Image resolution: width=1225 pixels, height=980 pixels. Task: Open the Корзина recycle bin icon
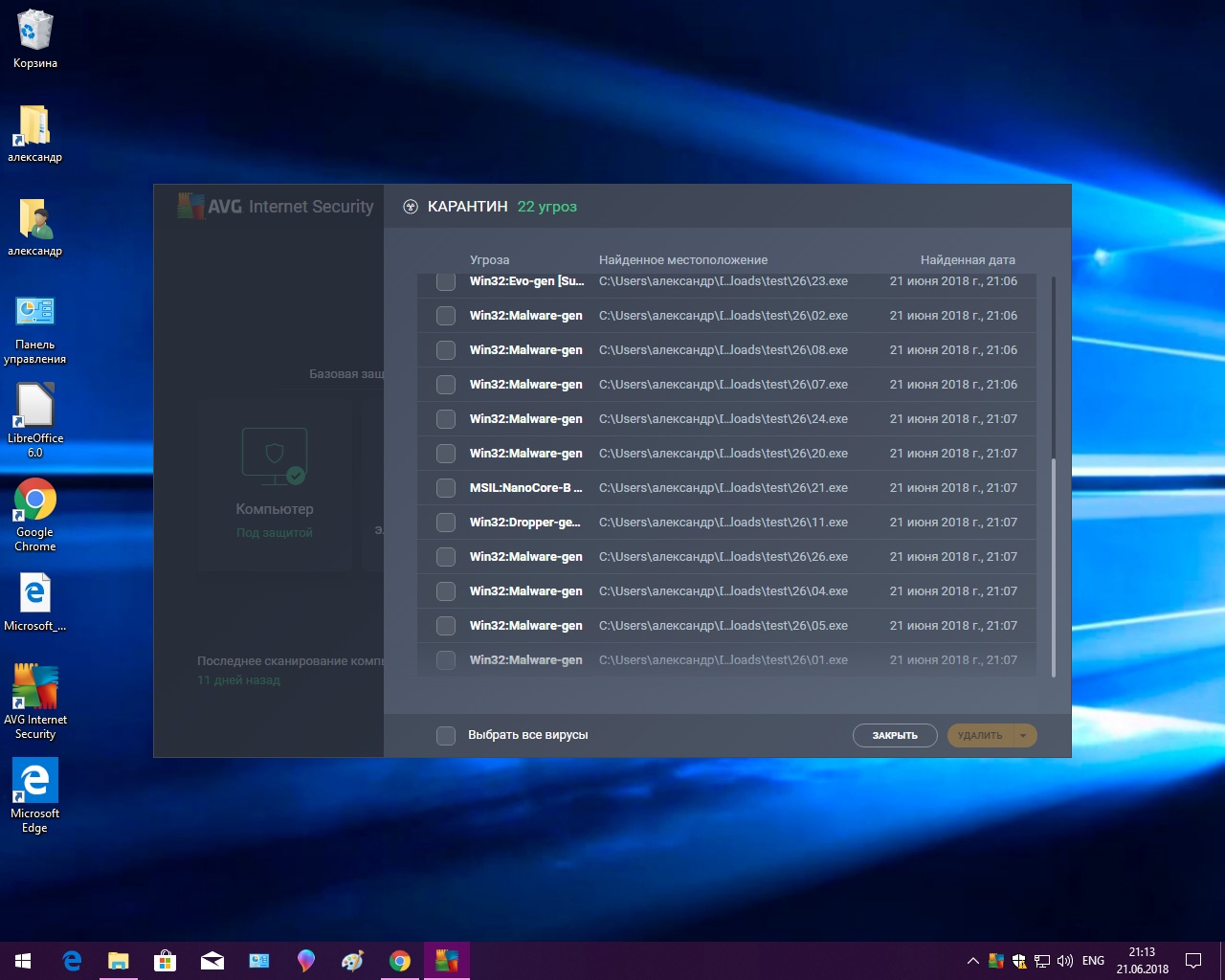pos(35,32)
